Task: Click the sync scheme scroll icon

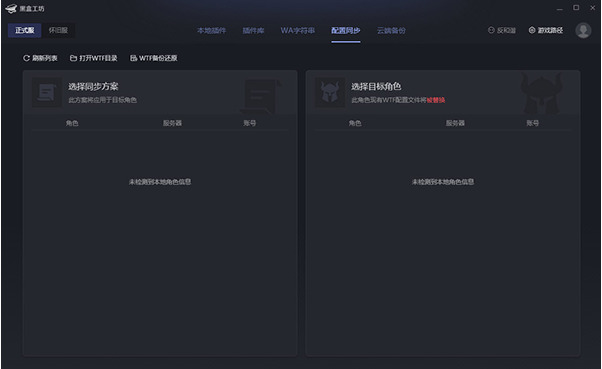Action: pos(46,93)
